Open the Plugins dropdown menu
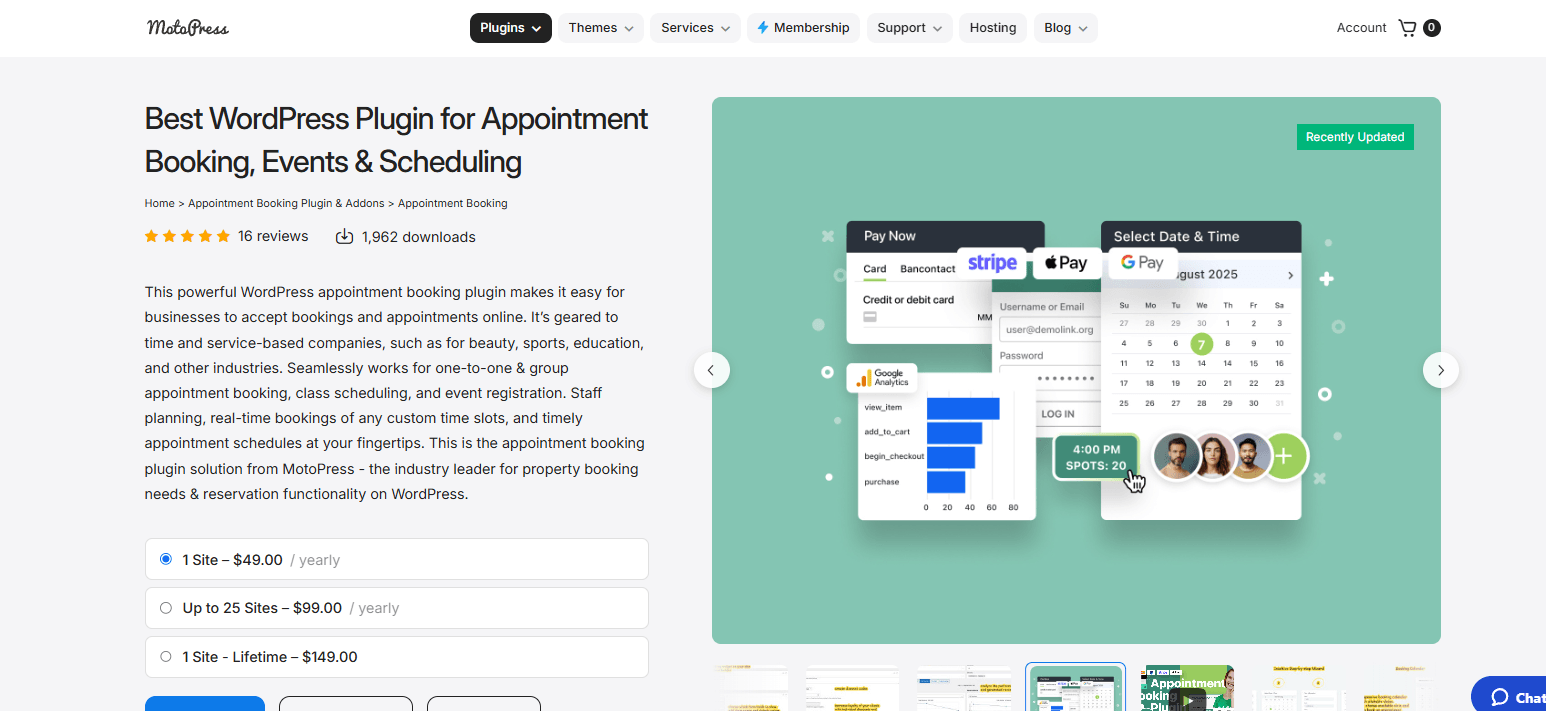Viewport: 1546px width, 711px height. (510, 28)
